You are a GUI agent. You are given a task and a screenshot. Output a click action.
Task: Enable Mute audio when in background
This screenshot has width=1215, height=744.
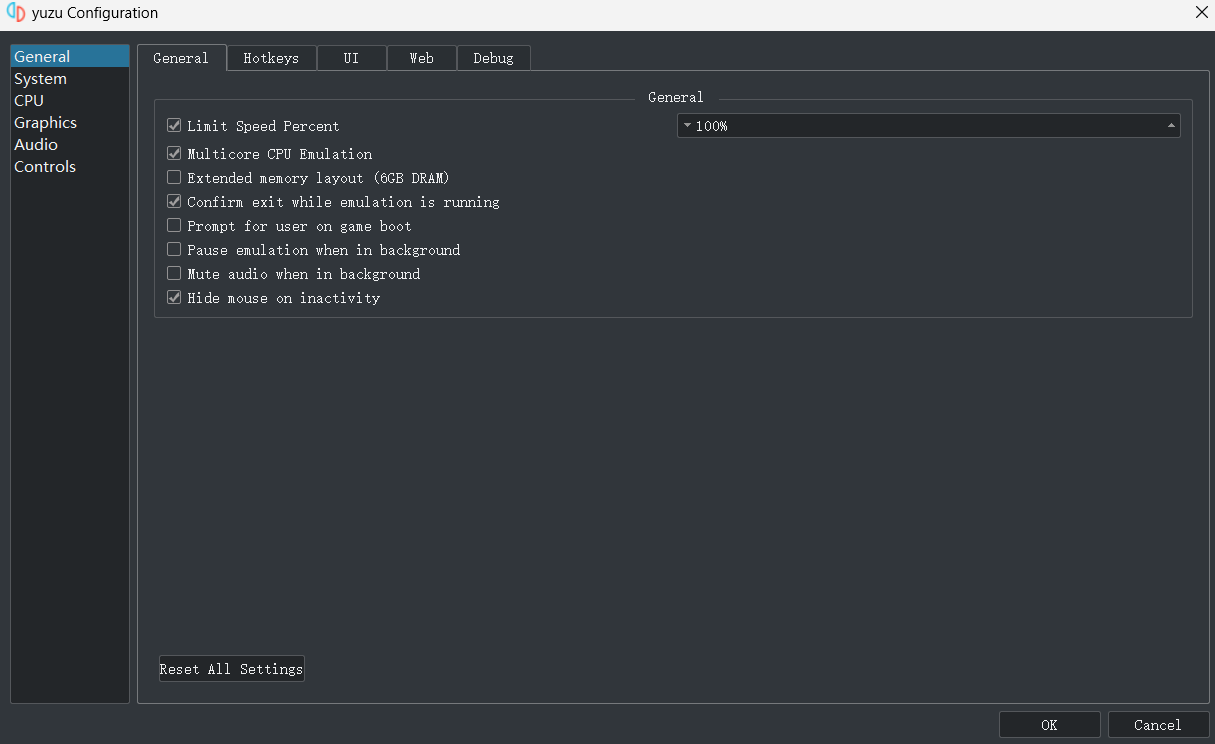pyautogui.click(x=174, y=274)
